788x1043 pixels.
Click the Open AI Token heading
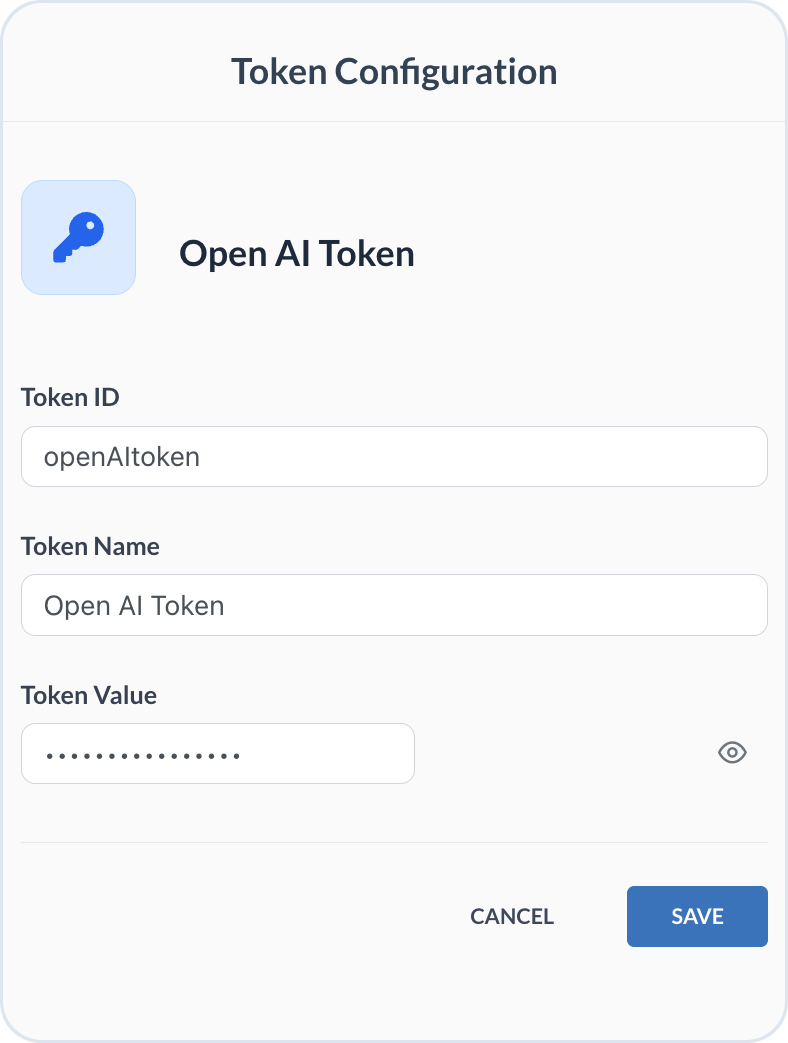[297, 253]
